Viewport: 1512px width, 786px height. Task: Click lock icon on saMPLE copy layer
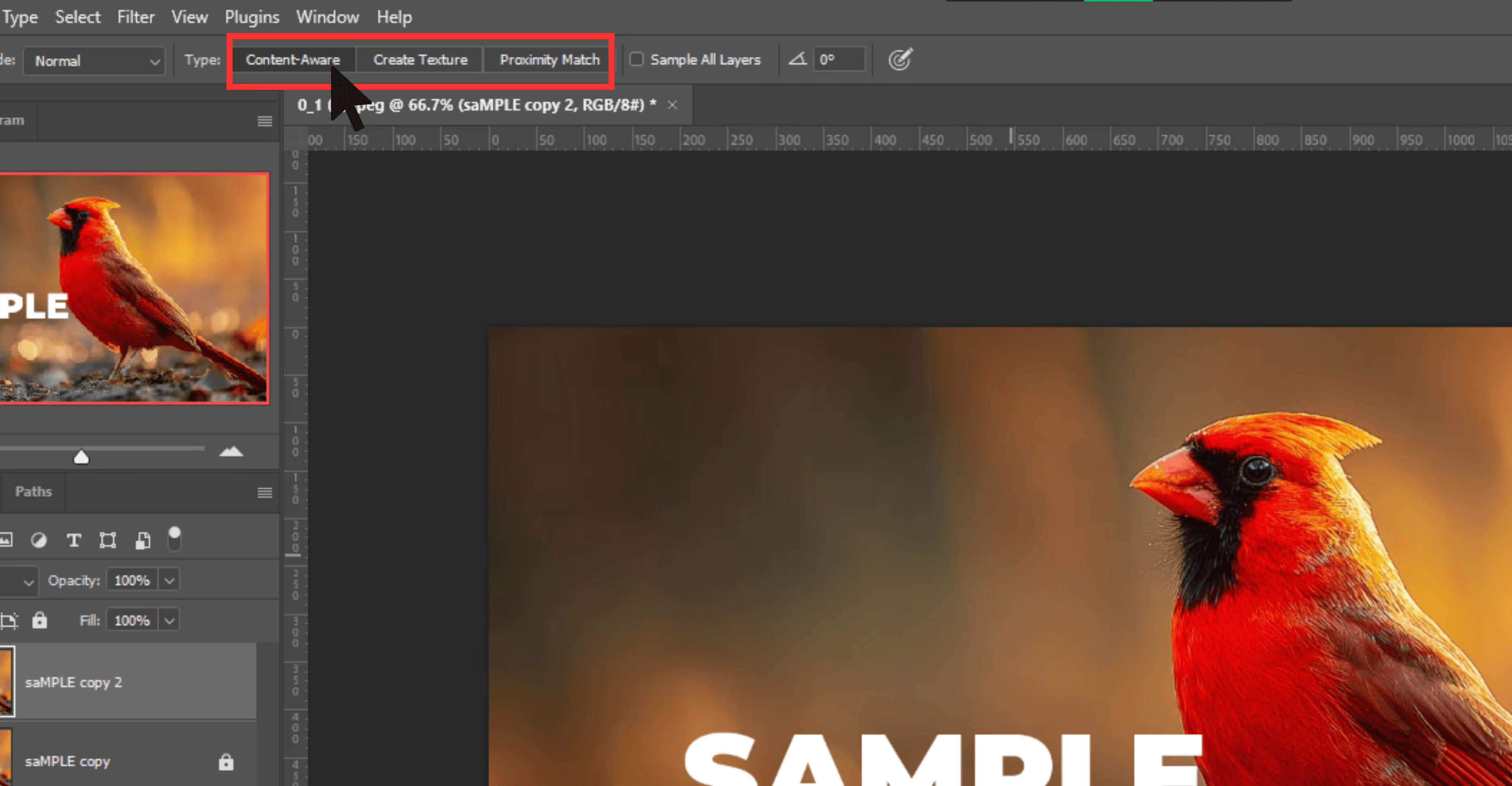coord(226,761)
